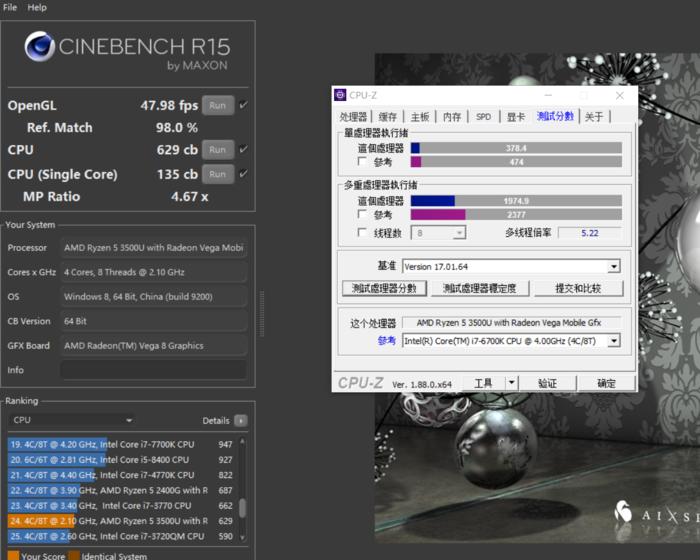Open the Help menu in Cinebench

[x=37, y=8]
